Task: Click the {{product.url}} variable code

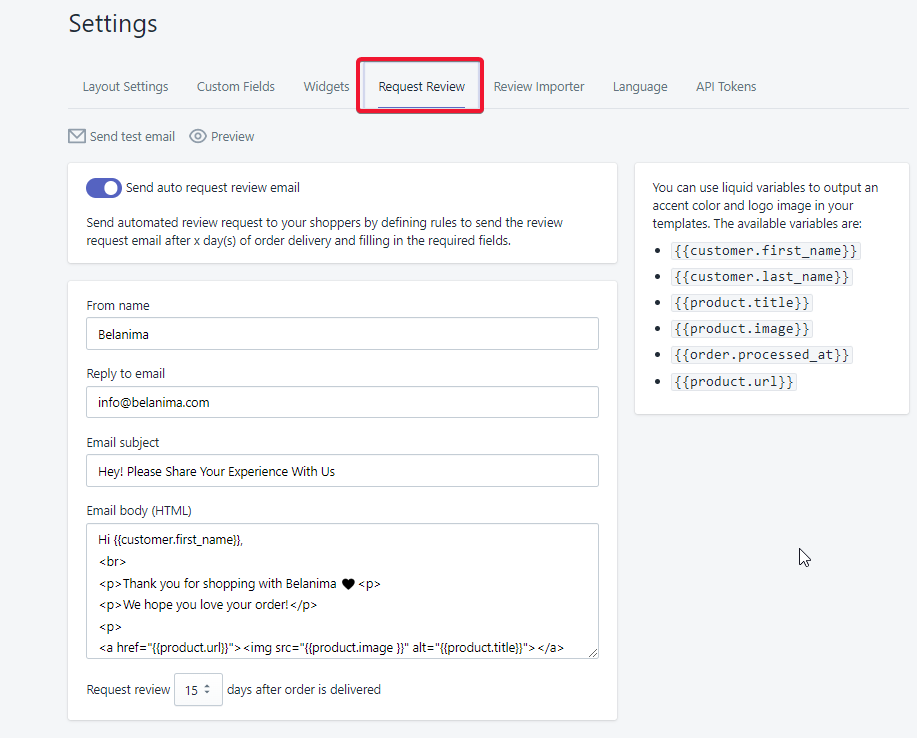Action: pos(734,381)
